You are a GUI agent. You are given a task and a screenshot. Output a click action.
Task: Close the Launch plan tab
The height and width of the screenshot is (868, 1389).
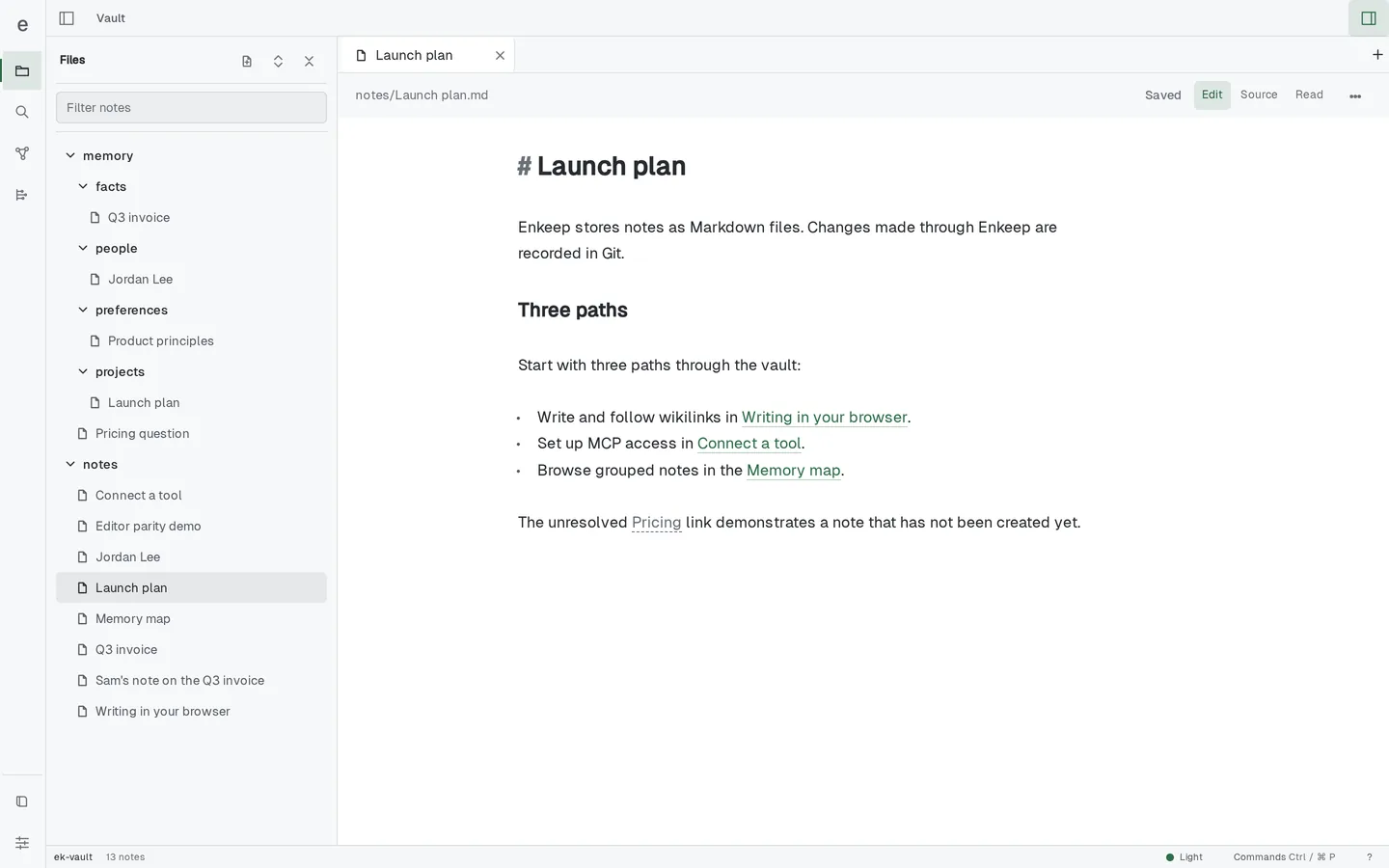[x=500, y=56]
